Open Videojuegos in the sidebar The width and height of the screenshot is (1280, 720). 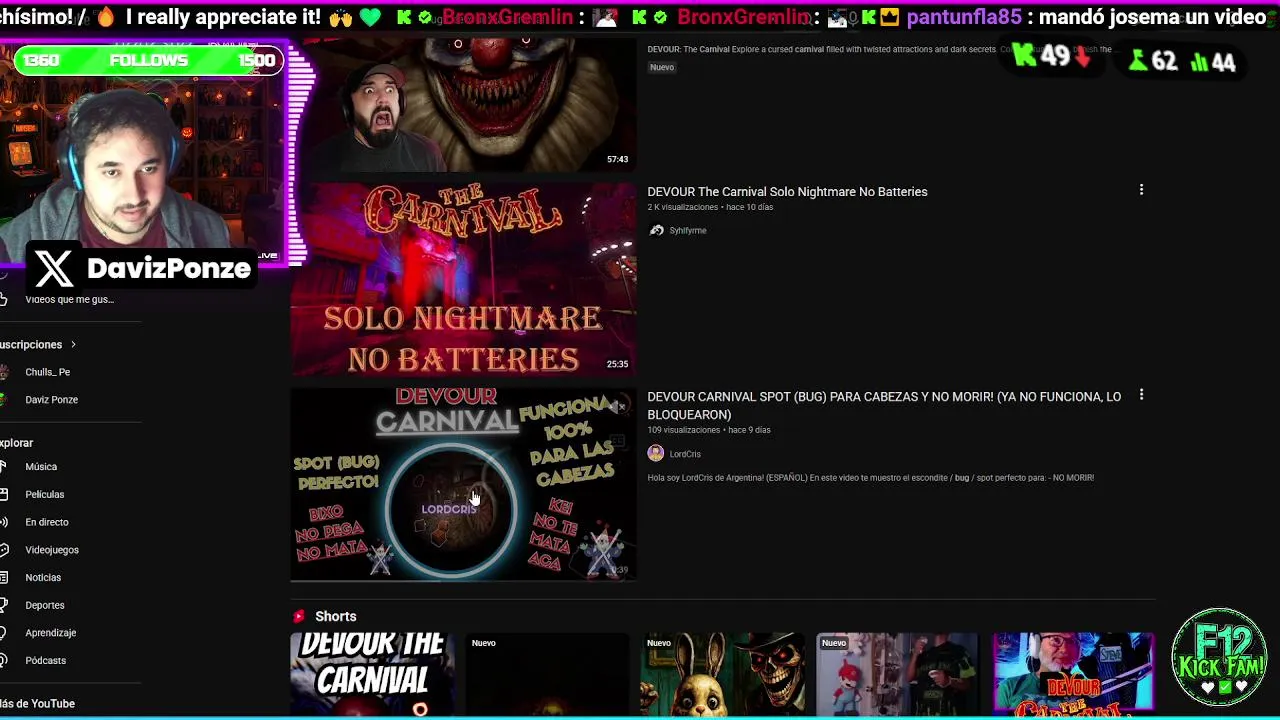tap(52, 550)
